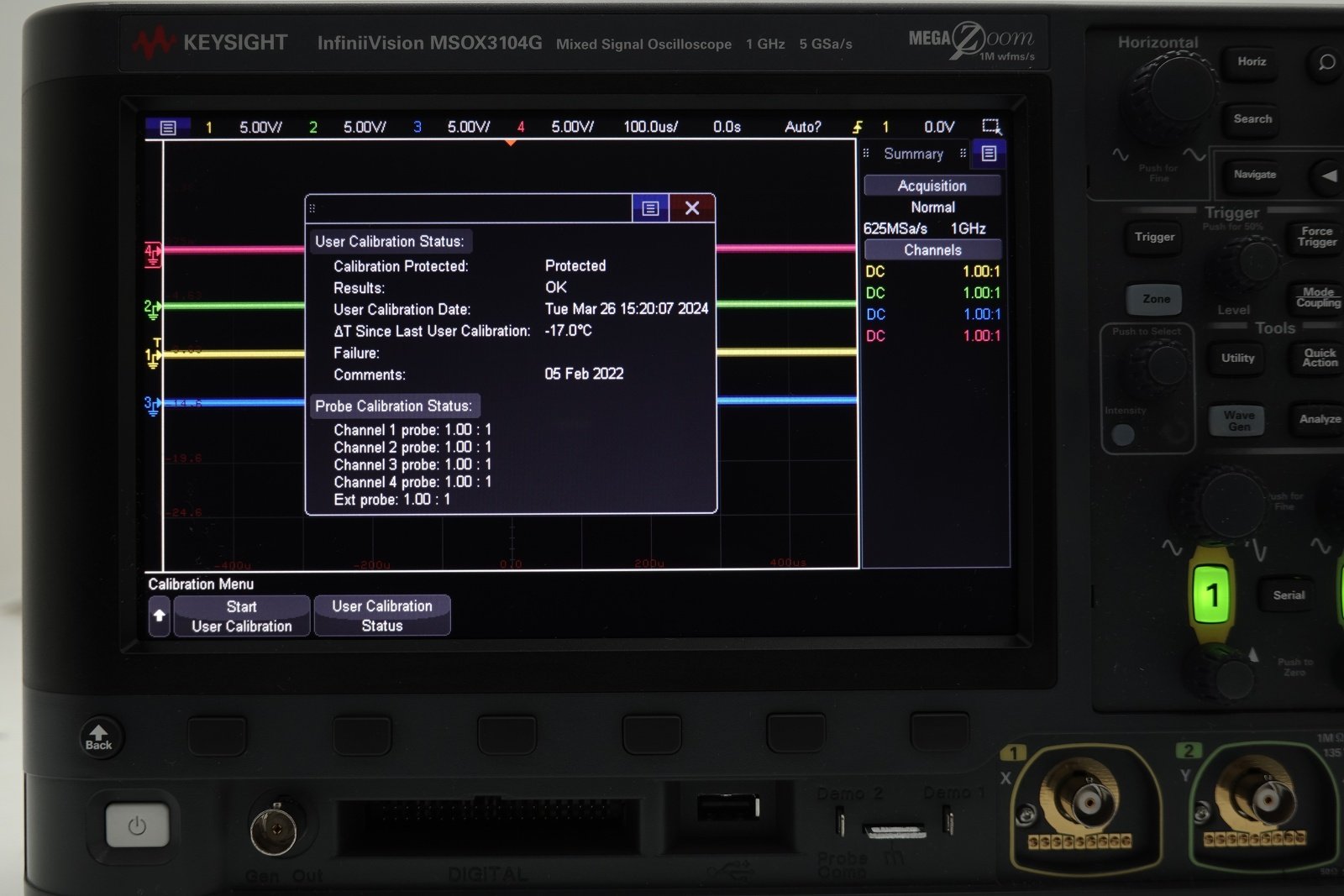Screen dimensions: 1344x896
Task: Select the blue DC 1.00:1 channel row
Action: click(x=932, y=314)
